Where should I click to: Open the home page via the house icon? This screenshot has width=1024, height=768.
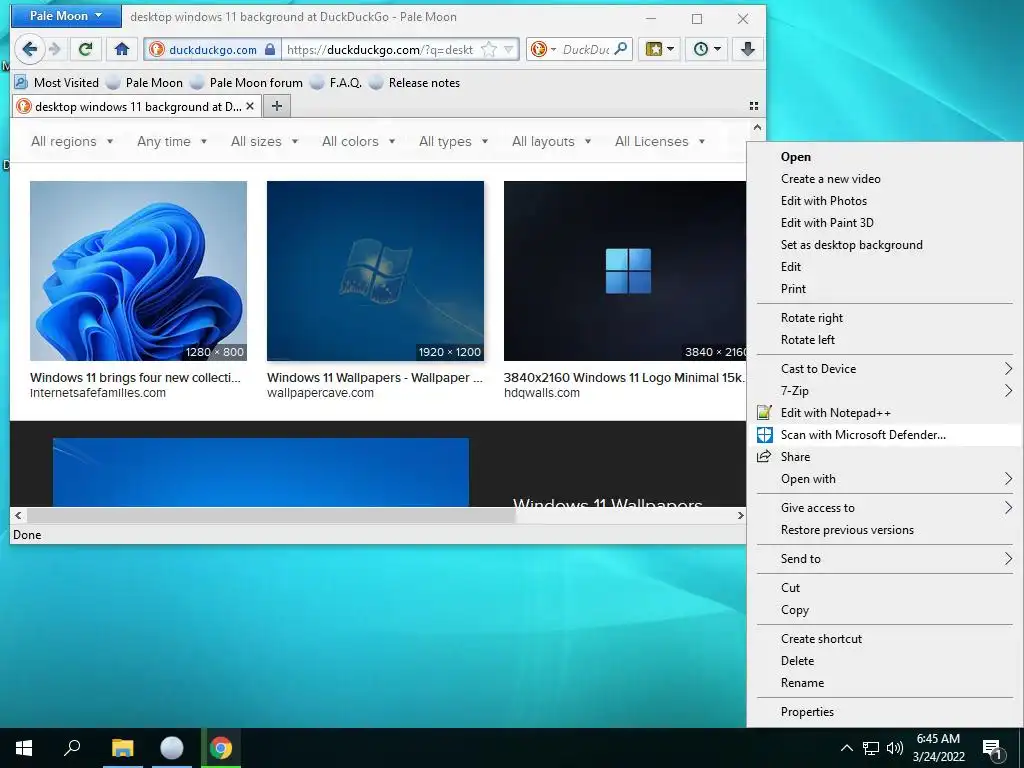tap(122, 49)
